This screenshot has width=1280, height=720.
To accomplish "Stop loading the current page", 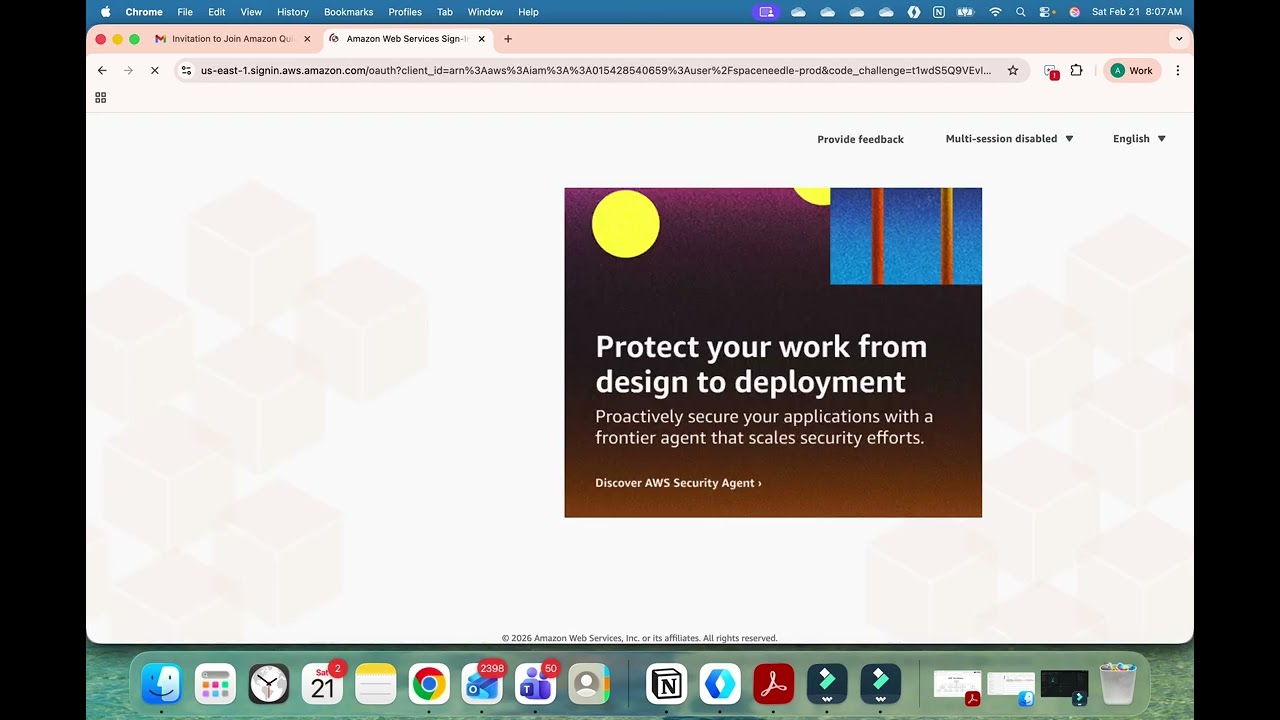I will [154, 70].
